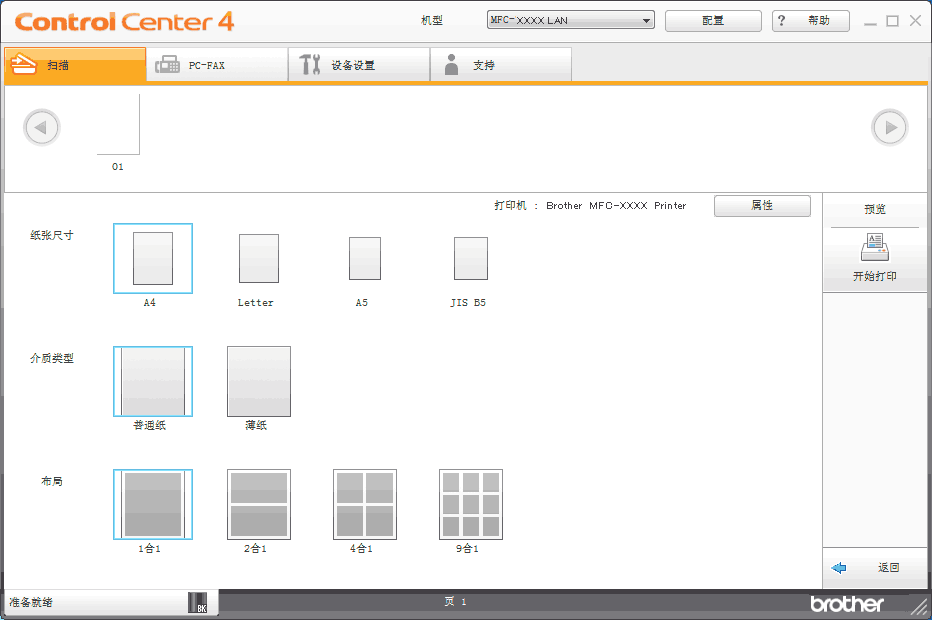Click the 准备就绪 status text
932x620 pixels.
click(x=31, y=602)
